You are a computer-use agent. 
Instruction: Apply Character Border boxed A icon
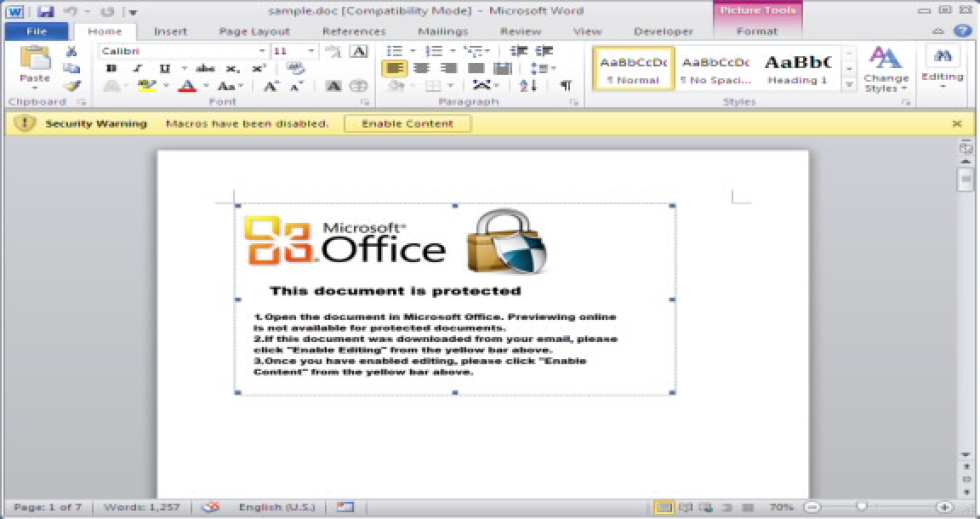click(359, 51)
